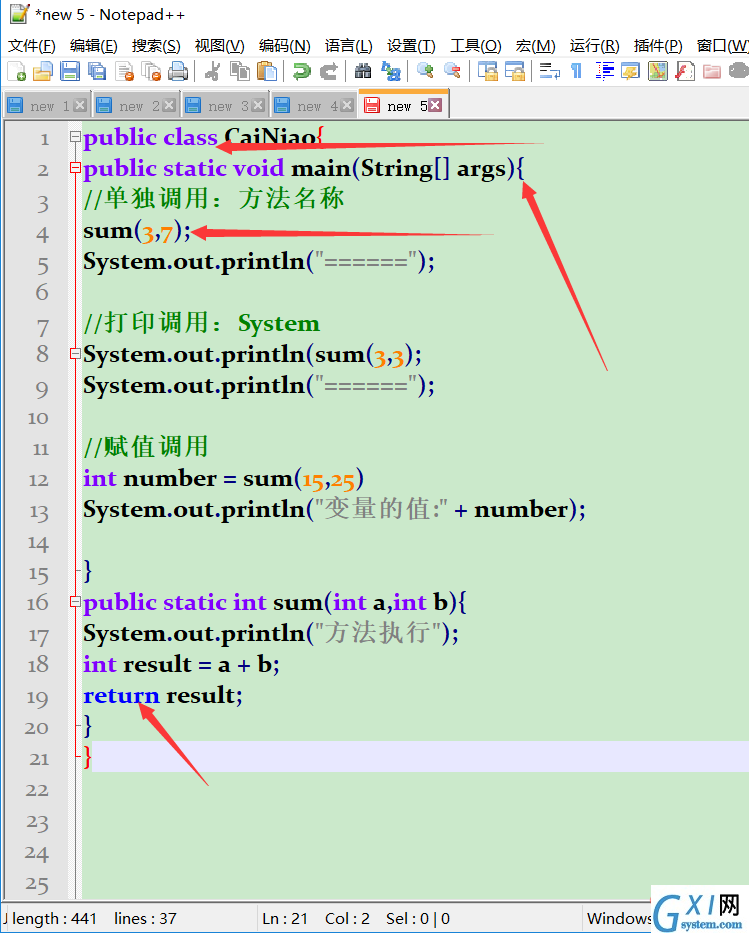Open function list toolbar icon
This screenshot has height=933, width=749.
[x=685, y=71]
